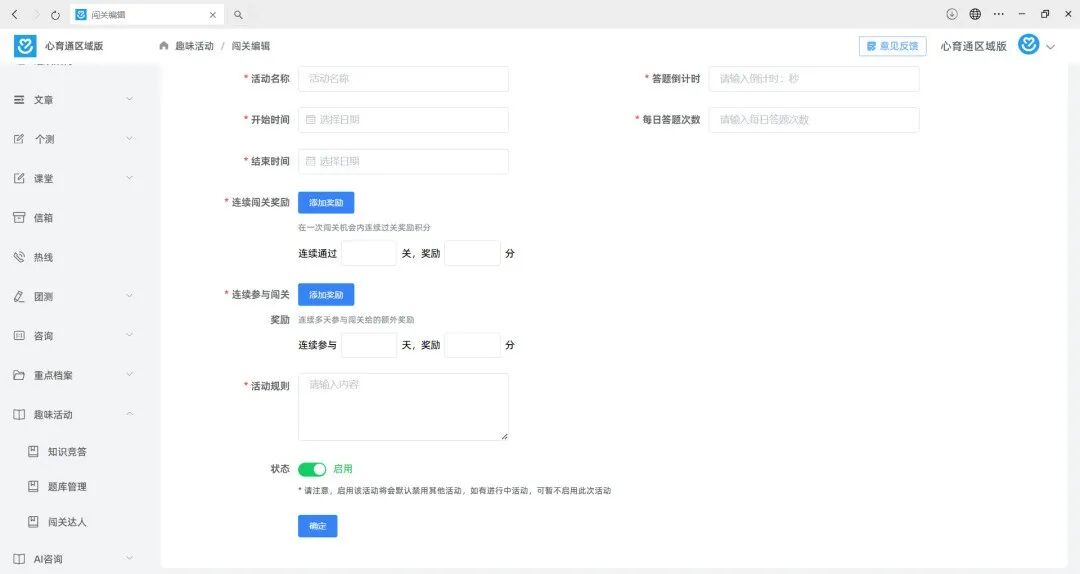Toggle the 状态 启用 switch

coord(312,469)
